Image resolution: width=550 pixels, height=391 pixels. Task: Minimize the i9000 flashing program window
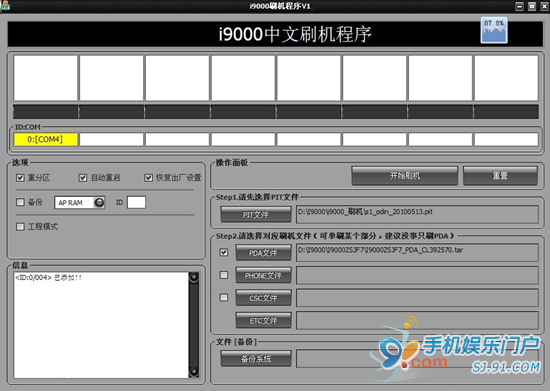519,6
